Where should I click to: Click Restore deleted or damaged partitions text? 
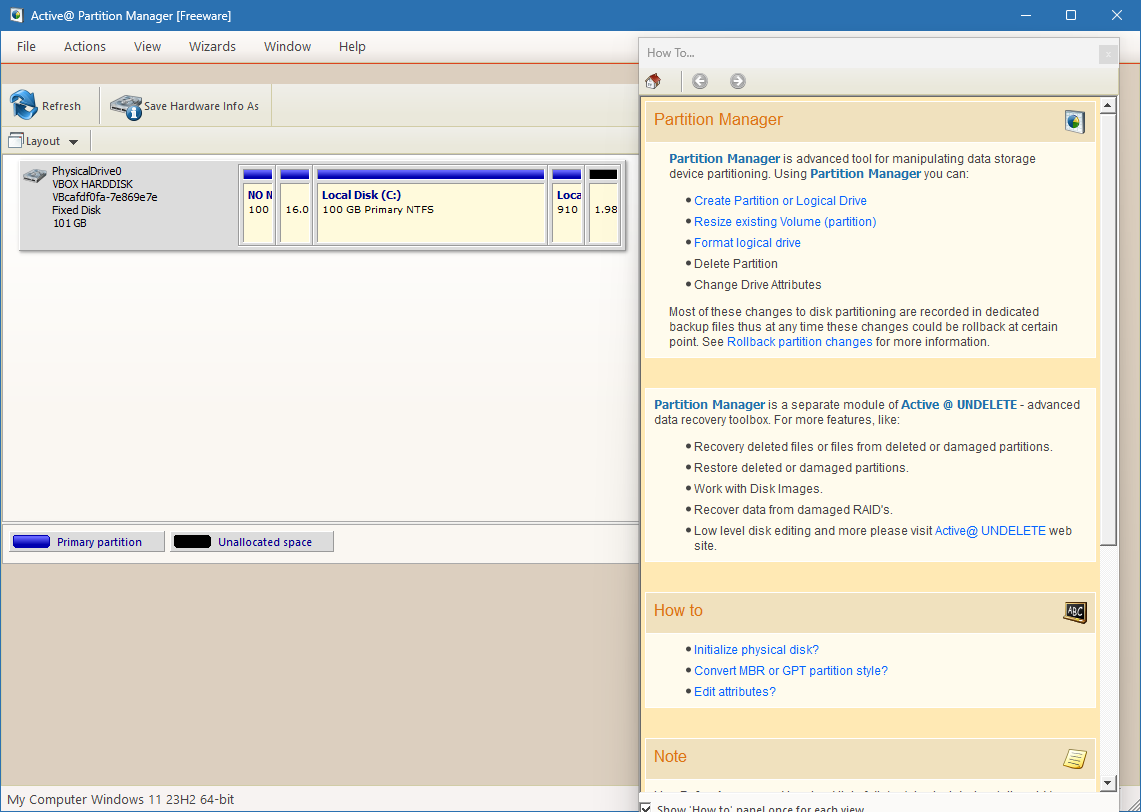click(x=801, y=468)
